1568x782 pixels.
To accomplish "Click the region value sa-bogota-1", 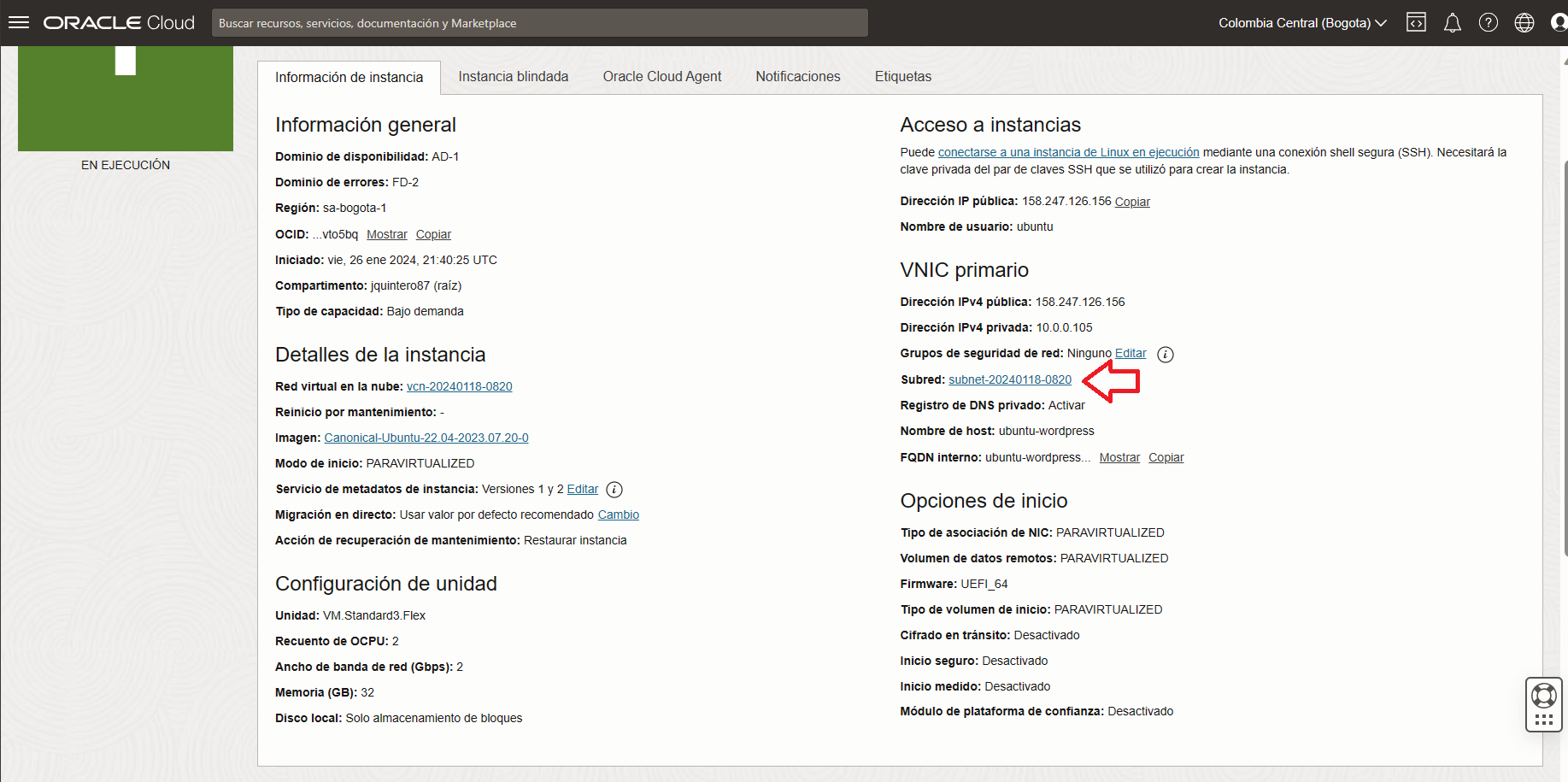I will [355, 208].
